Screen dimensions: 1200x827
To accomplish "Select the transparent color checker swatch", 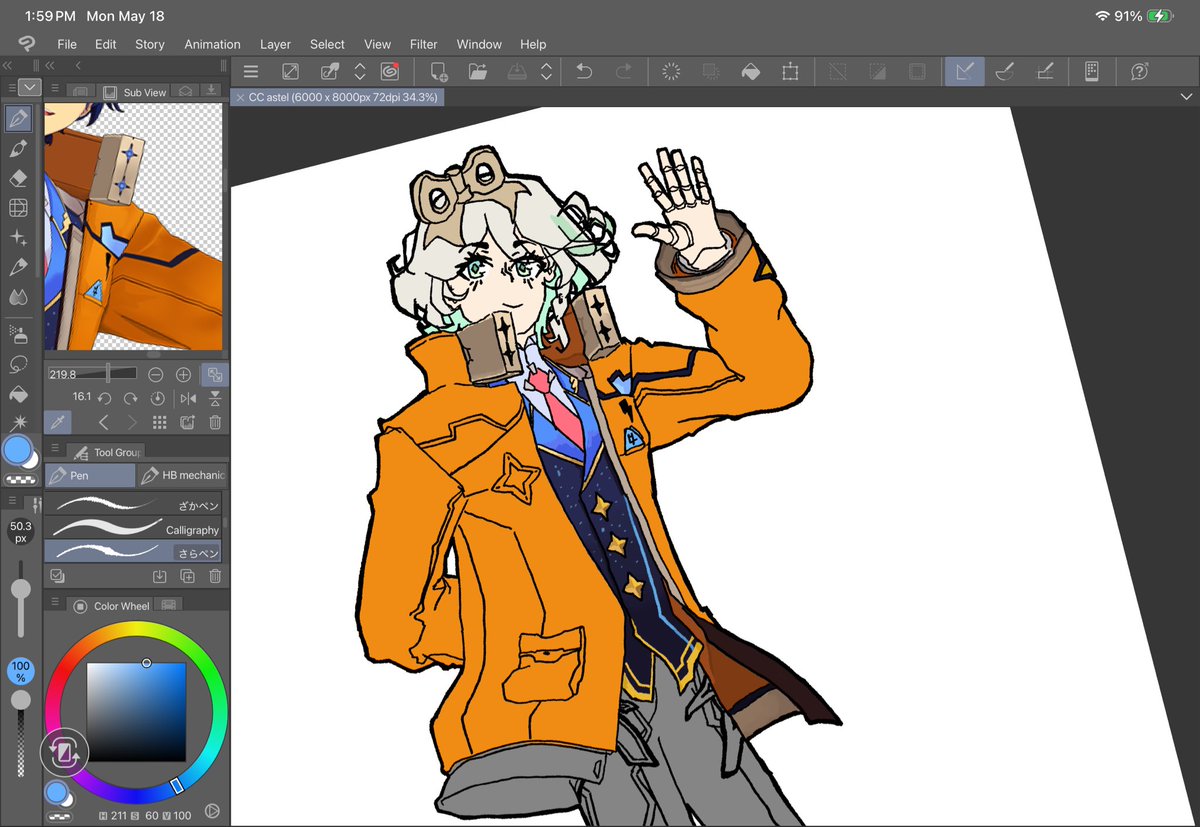I will (18, 479).
